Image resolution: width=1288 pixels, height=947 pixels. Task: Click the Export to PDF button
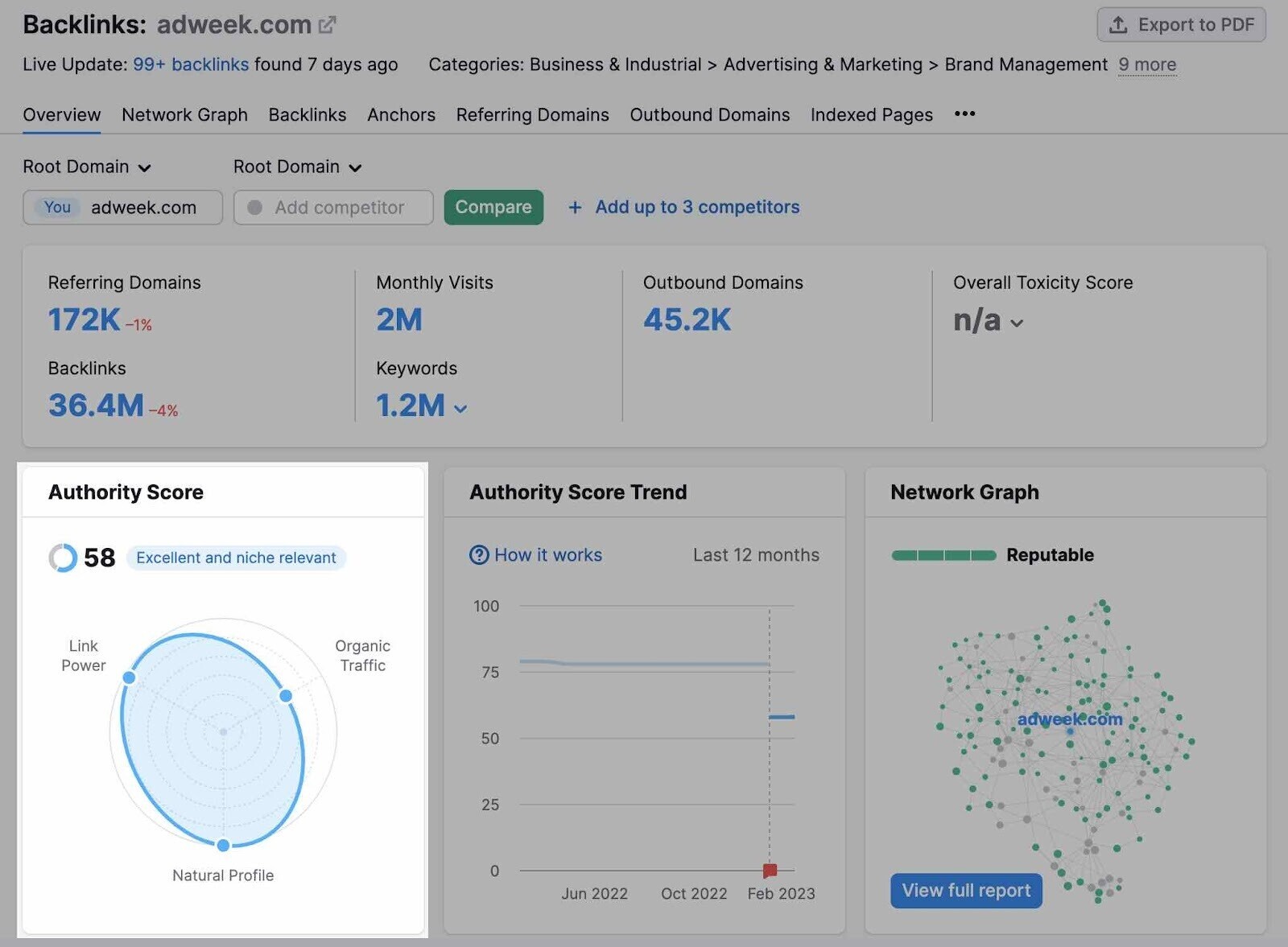1181,25
